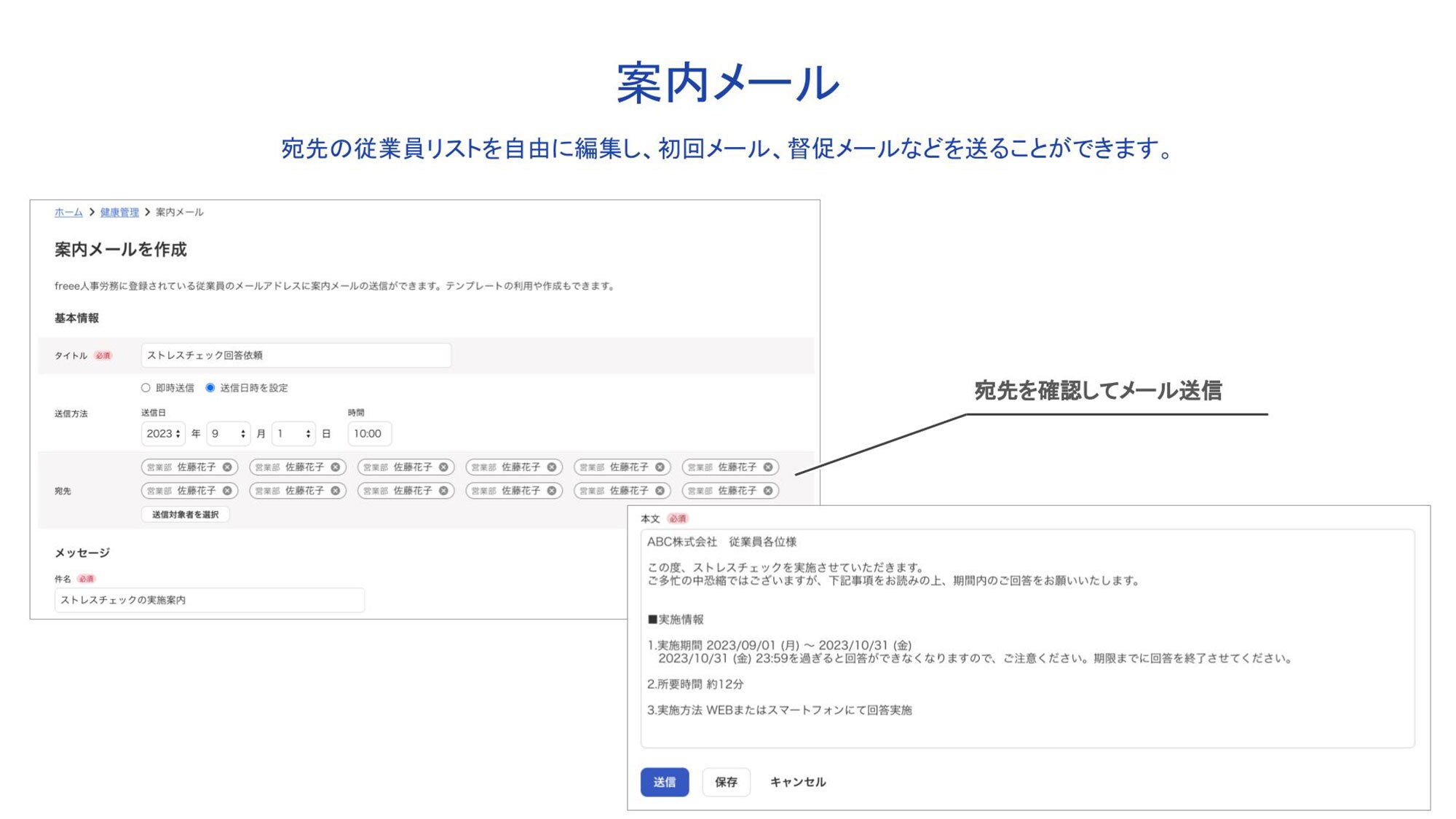Click the 送信対象者を選択 button
This screenshot has height=819, width=1456.
tap(185, 514)
